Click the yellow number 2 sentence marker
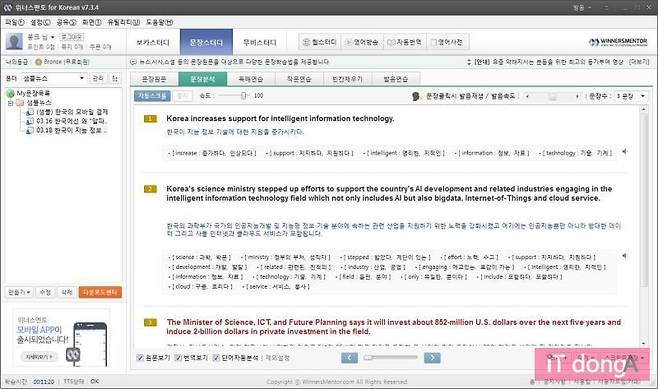658x389 pixels. click(150, 189)
